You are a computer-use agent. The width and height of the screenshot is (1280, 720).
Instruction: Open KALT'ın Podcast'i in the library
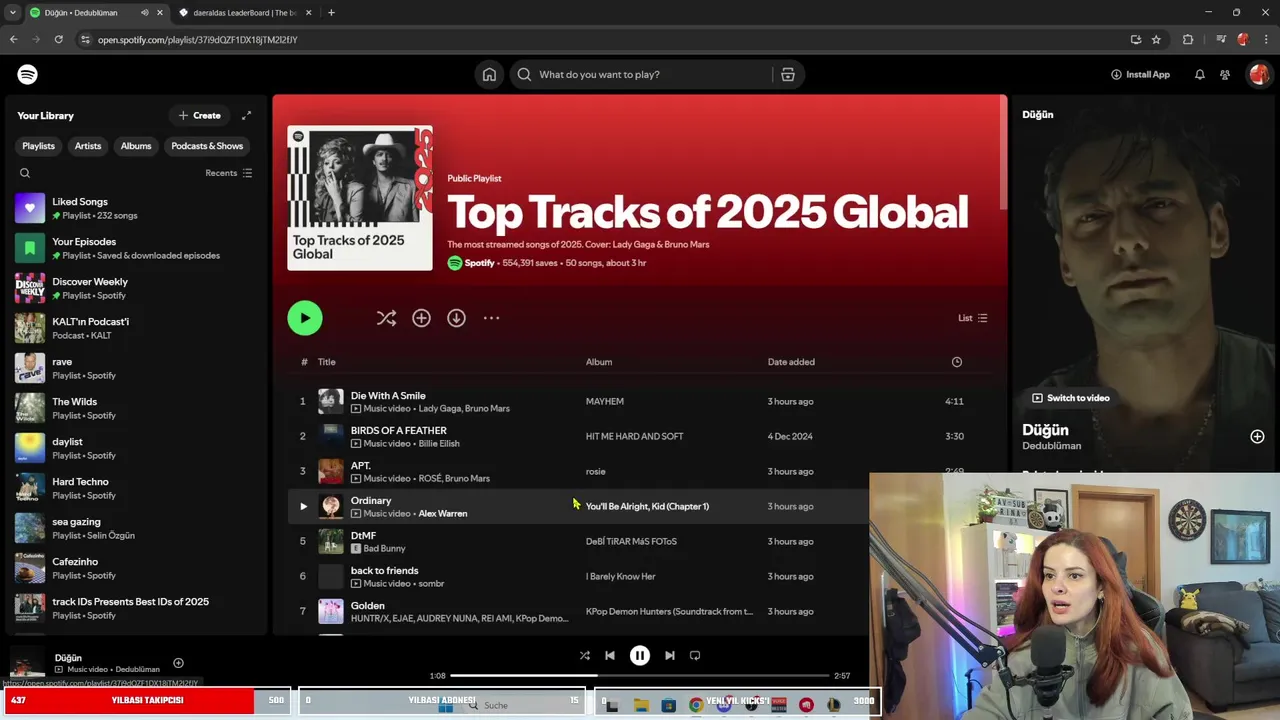tap(135, 328)
